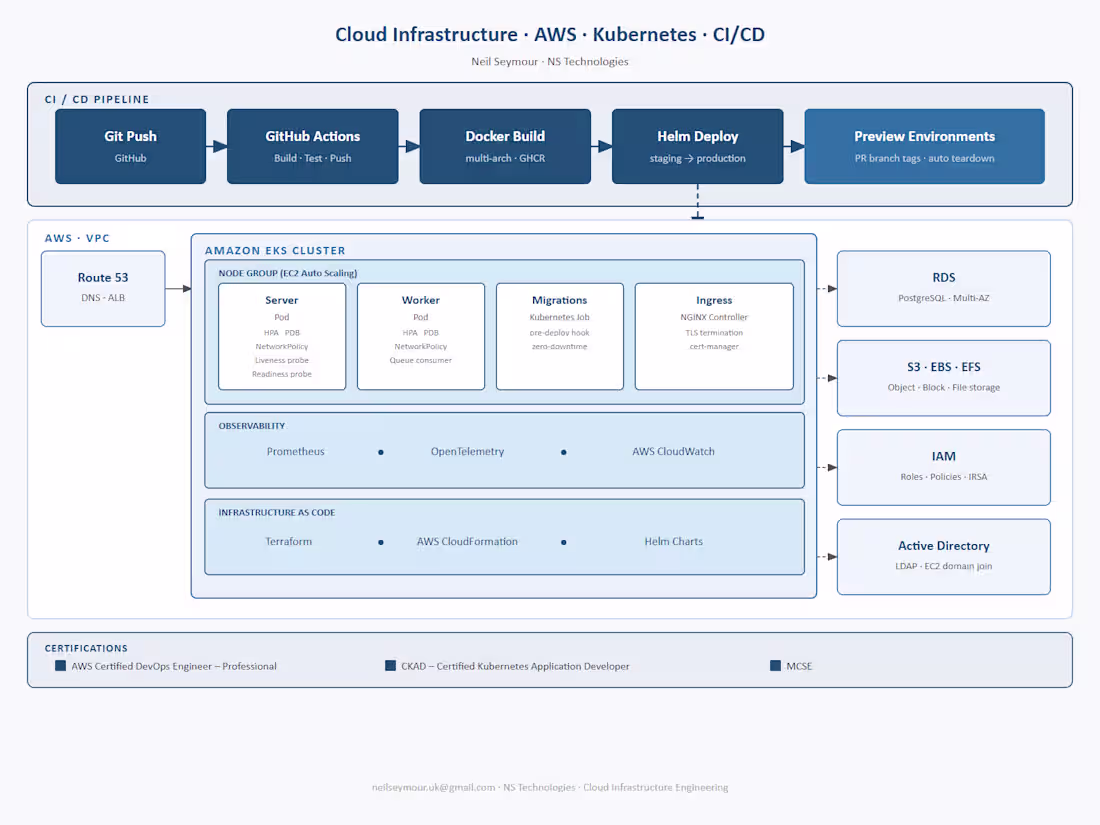Select the Active Directory box
1100x825 pixels.
pos(944,556)
